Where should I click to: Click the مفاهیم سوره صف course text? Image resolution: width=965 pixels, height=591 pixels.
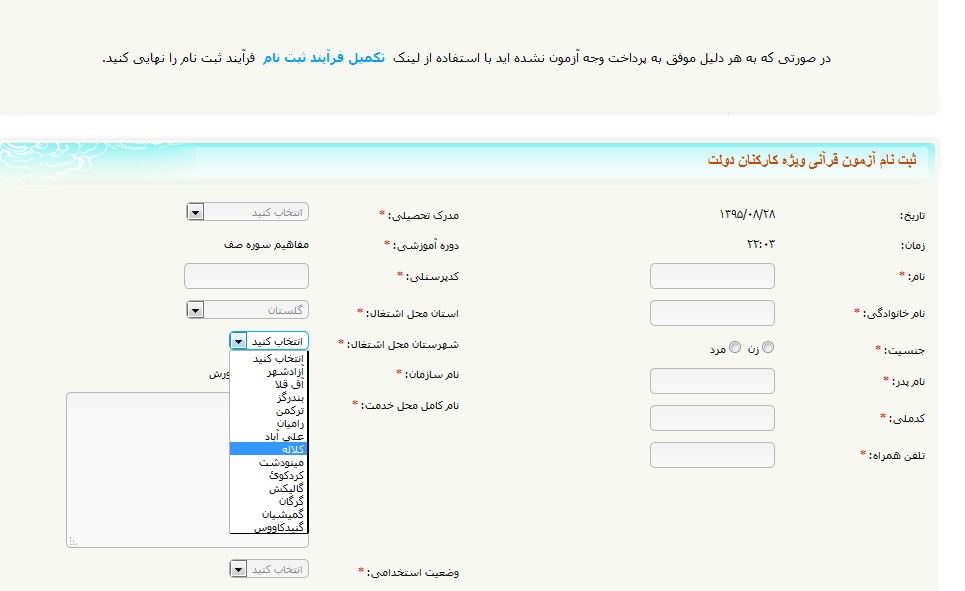[x=266, y=244]
